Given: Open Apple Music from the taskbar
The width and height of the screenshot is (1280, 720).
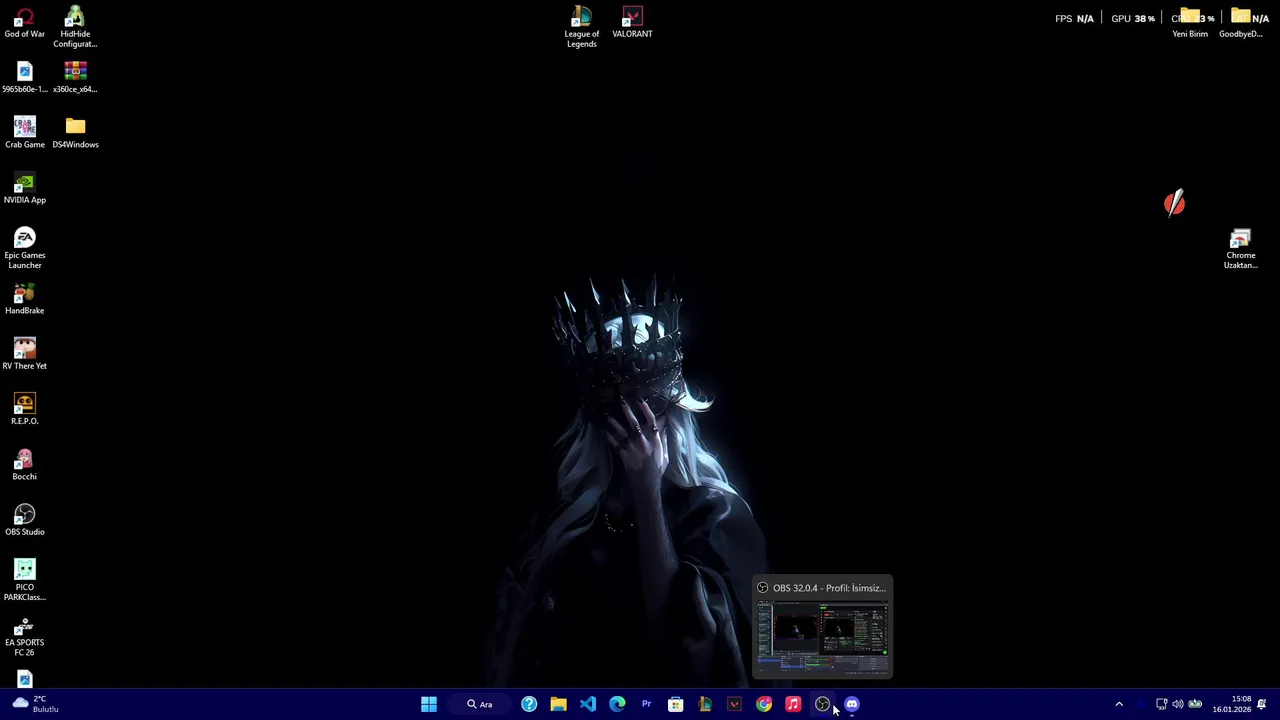Looking at the screenshot, I should [x=793, y=704].
